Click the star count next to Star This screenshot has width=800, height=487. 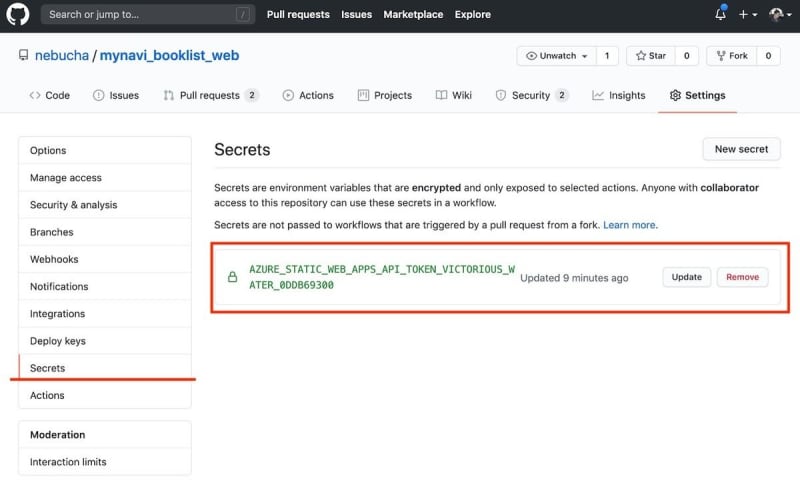(x=687, y=56)
